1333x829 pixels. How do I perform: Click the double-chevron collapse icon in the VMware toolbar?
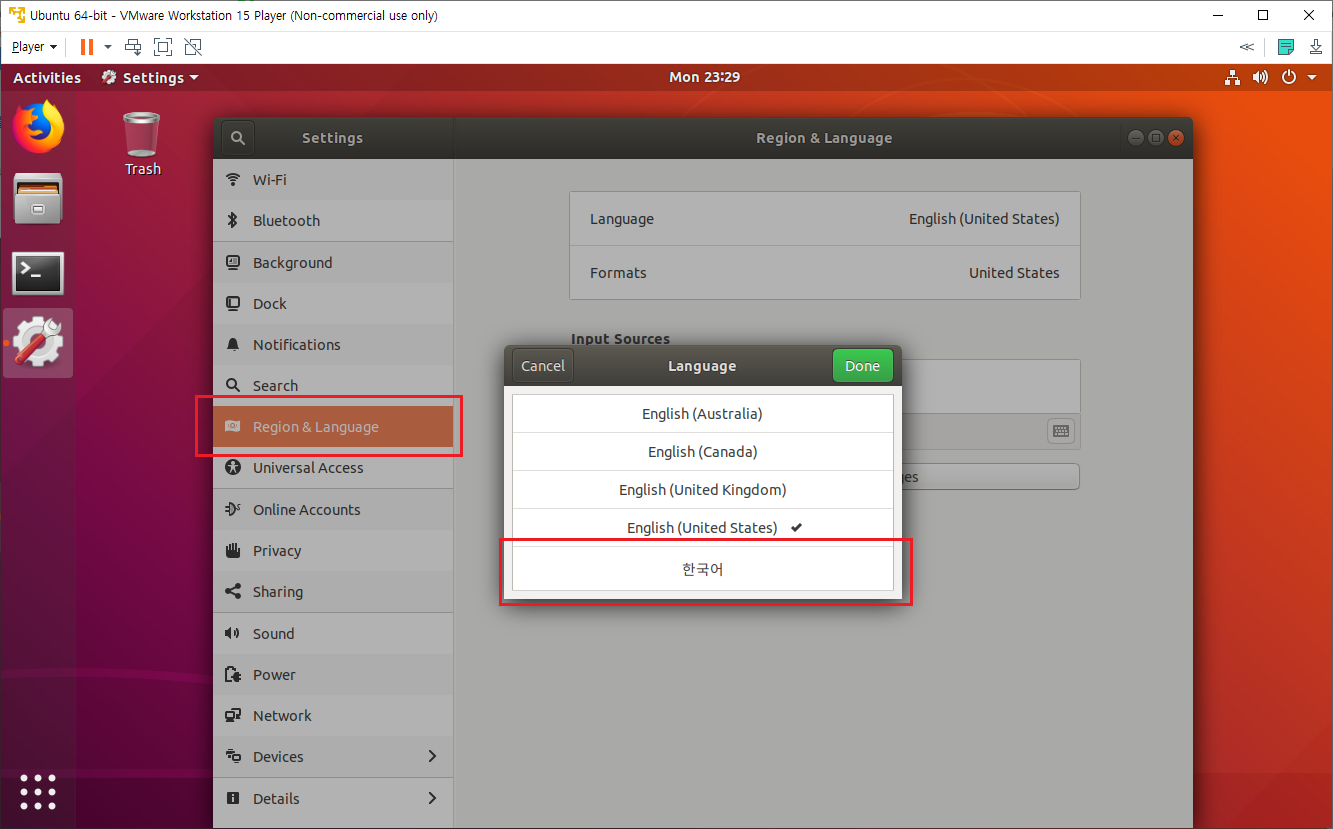[1246, 47]
